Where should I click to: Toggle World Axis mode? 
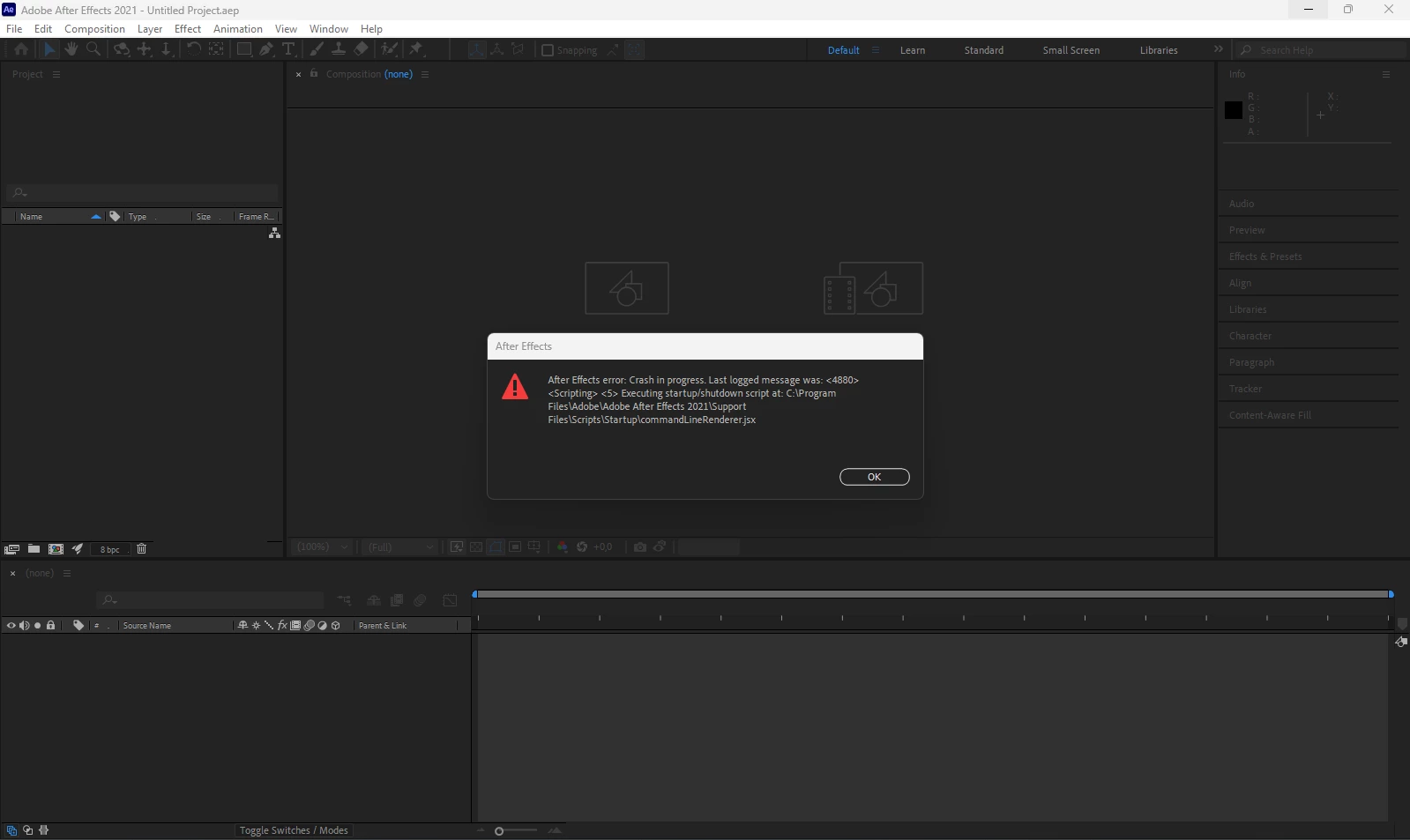tap(497, 50)
